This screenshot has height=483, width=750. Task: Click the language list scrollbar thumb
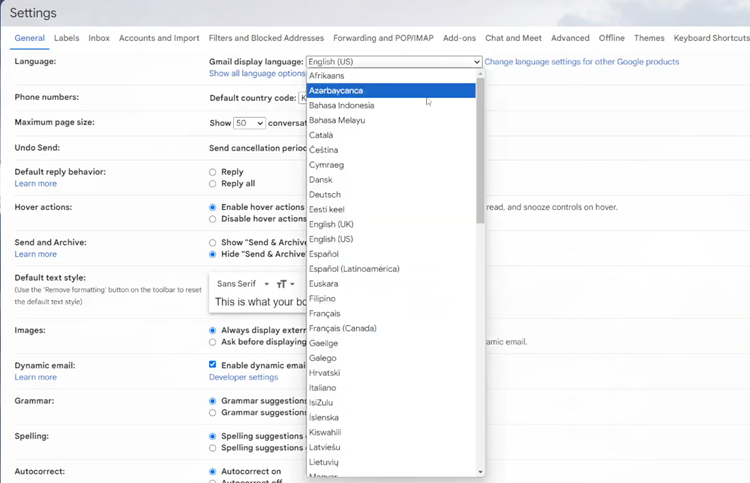[x=480, y=151]
